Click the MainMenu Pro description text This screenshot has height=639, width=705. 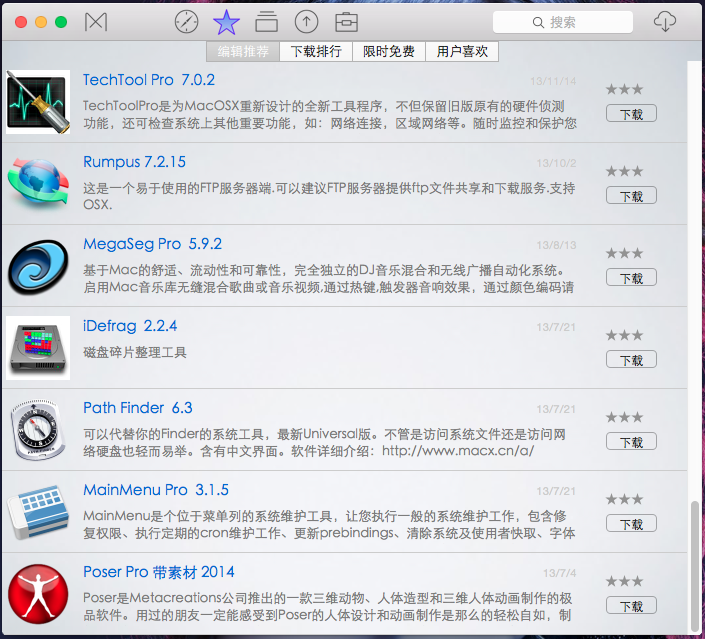[x=329, y=524]
